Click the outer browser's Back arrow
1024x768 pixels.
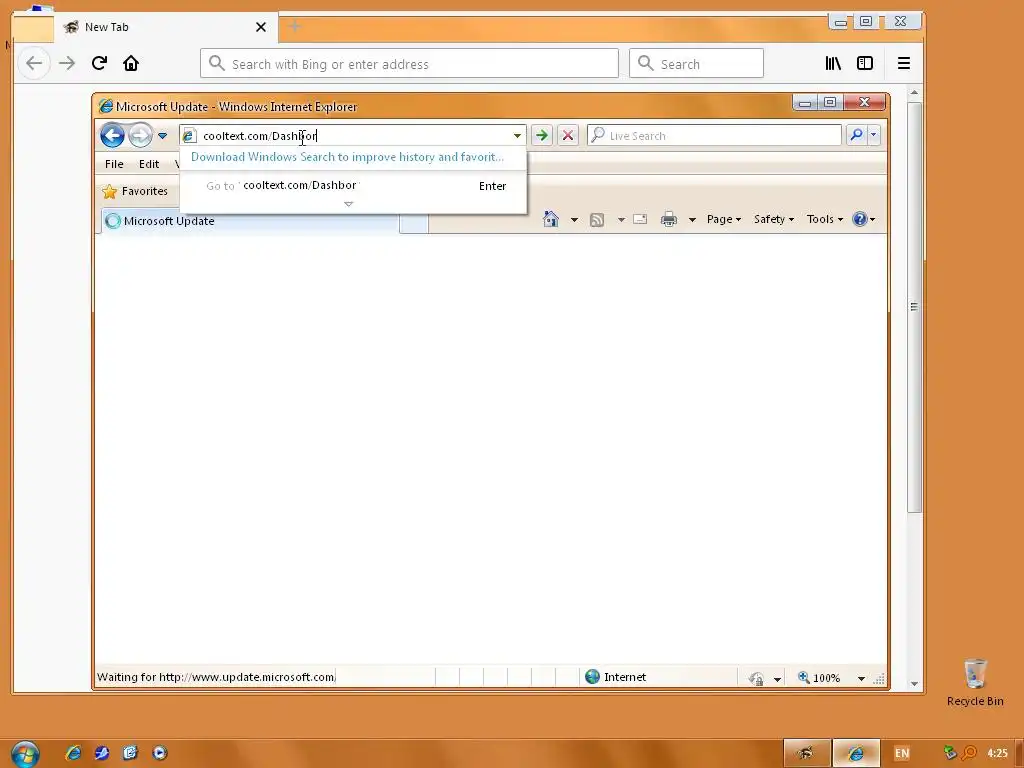pyautogui.click(x=34, y=63)
